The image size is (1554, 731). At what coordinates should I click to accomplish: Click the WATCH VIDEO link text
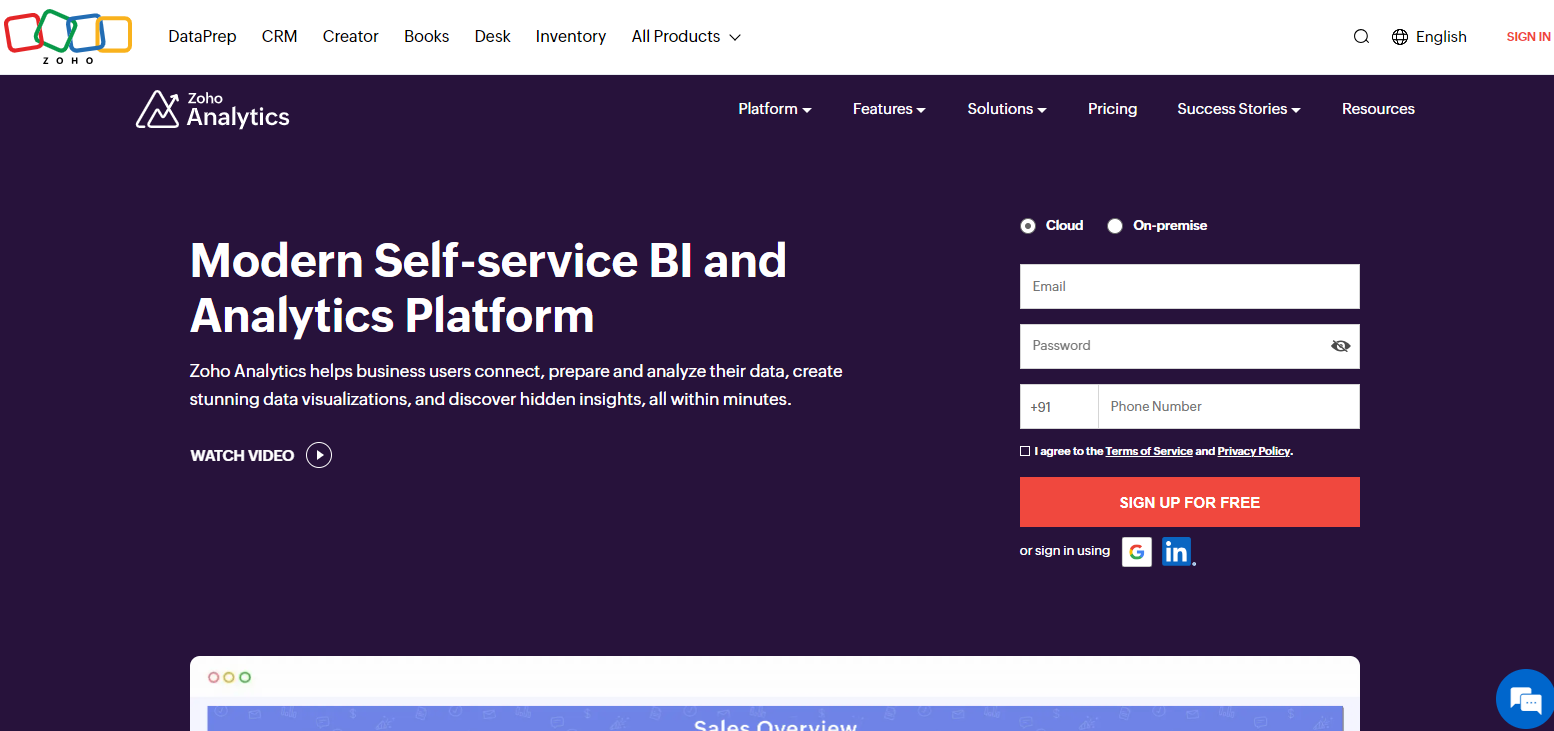242,456
